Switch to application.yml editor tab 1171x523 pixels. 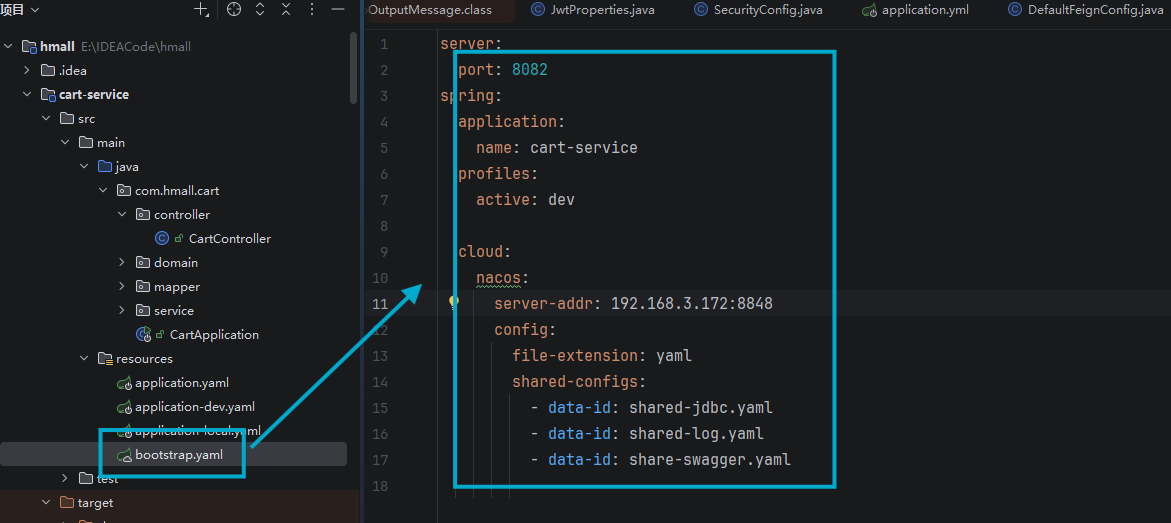[927, 10]
